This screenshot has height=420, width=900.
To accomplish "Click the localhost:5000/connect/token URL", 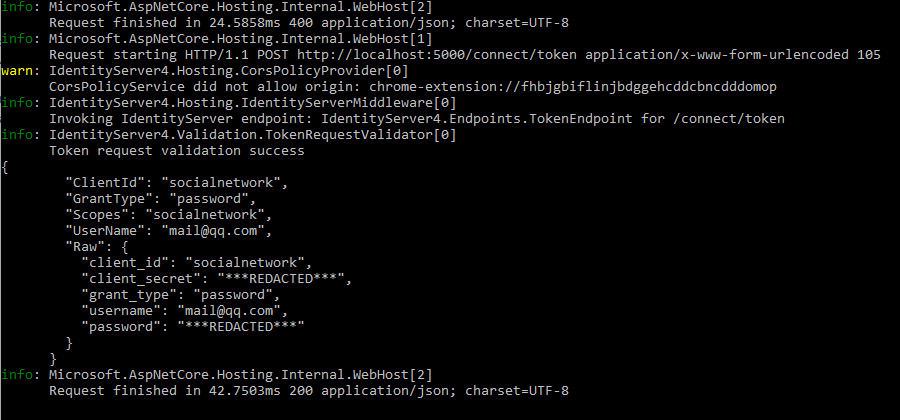I will coord(439,55).
